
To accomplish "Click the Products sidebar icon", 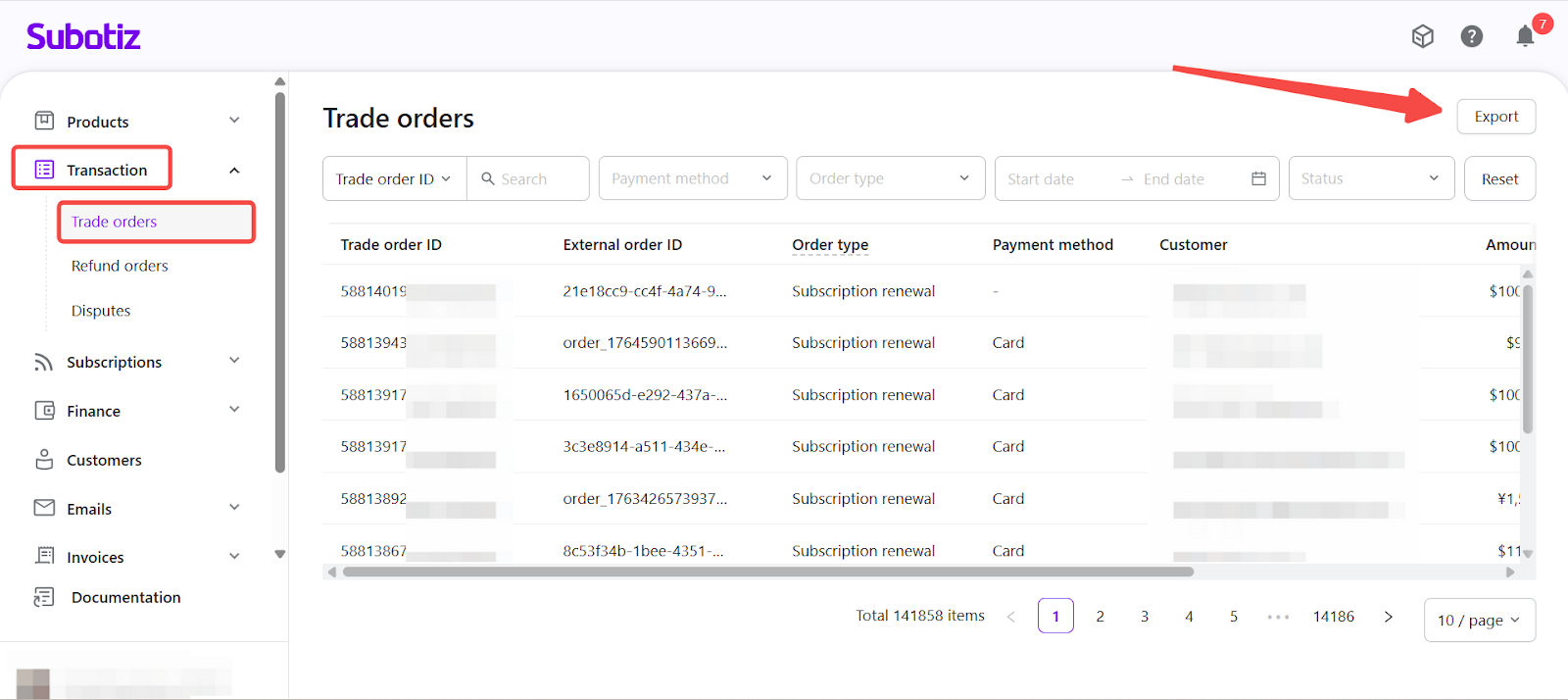I will coord(44,122).
